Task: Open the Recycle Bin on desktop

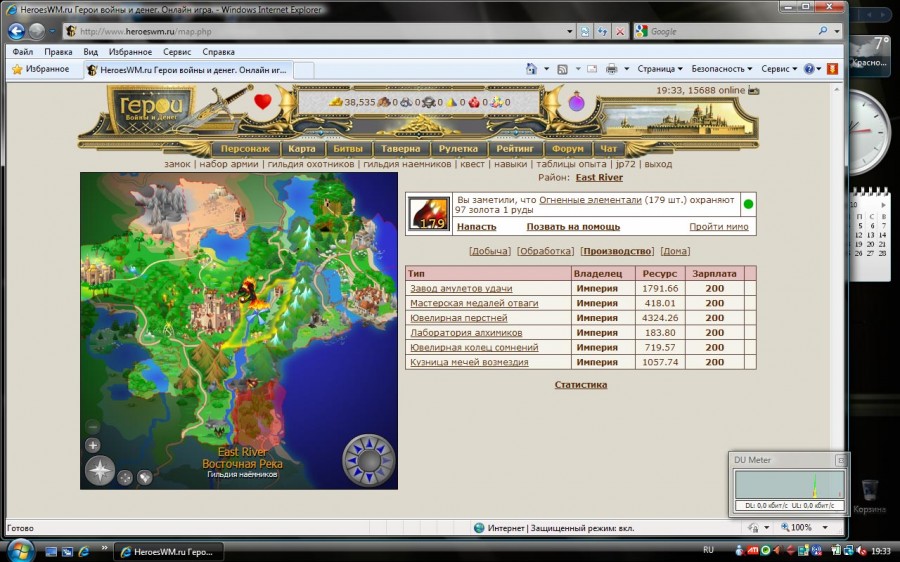Action: pos(870,496)
